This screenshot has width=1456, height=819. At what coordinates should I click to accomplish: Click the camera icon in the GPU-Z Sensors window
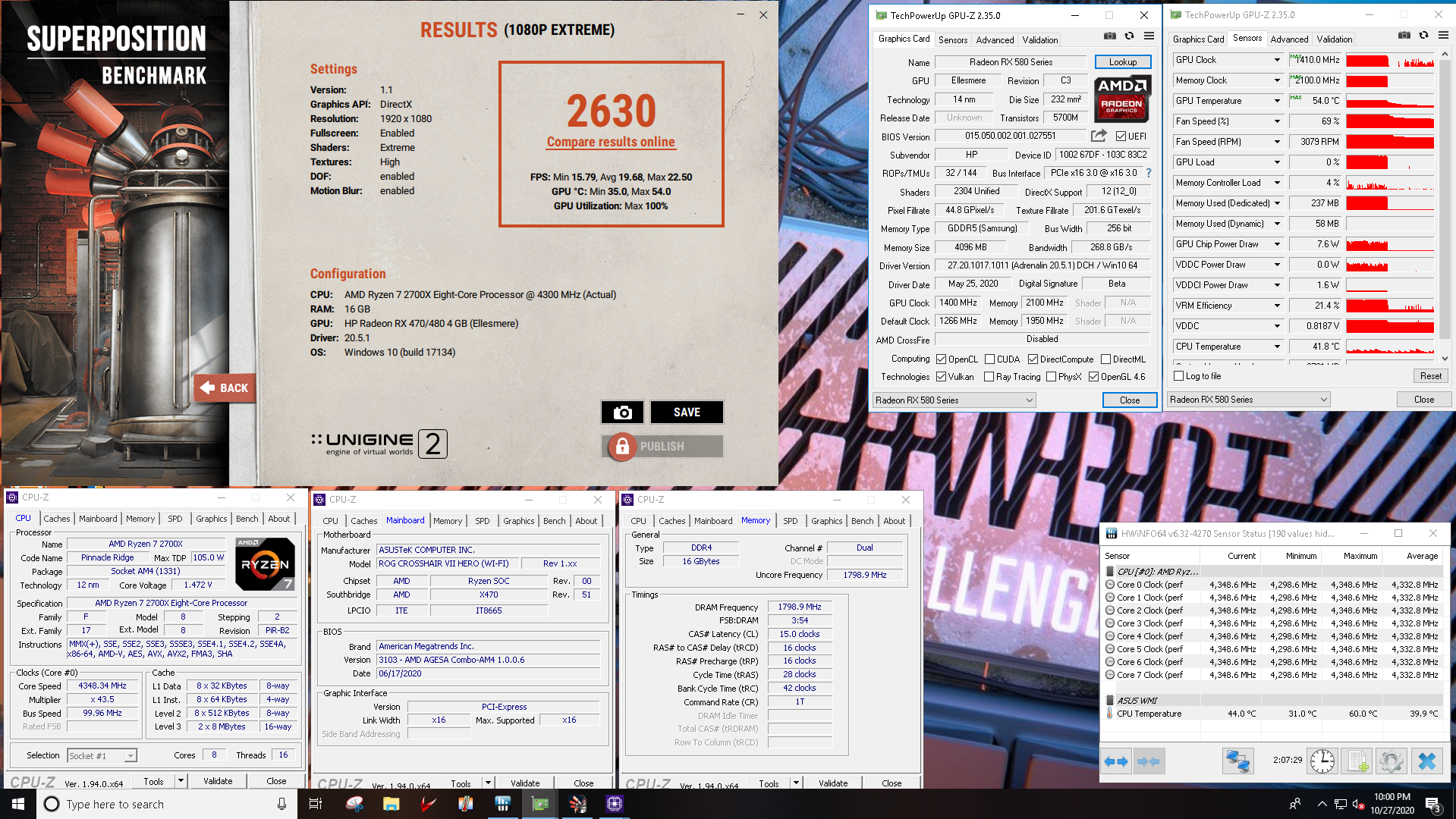tap(1404, 35)
